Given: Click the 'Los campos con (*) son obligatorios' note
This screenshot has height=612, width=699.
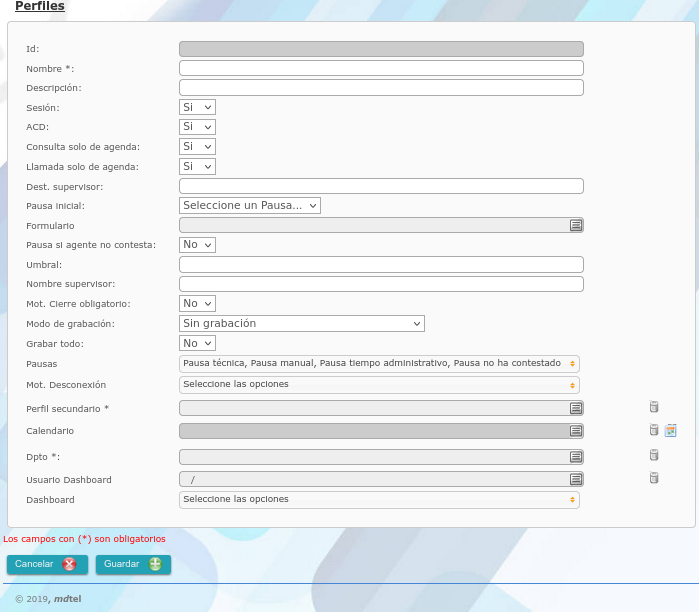Looking at the screenshot, I should (84, 539).
